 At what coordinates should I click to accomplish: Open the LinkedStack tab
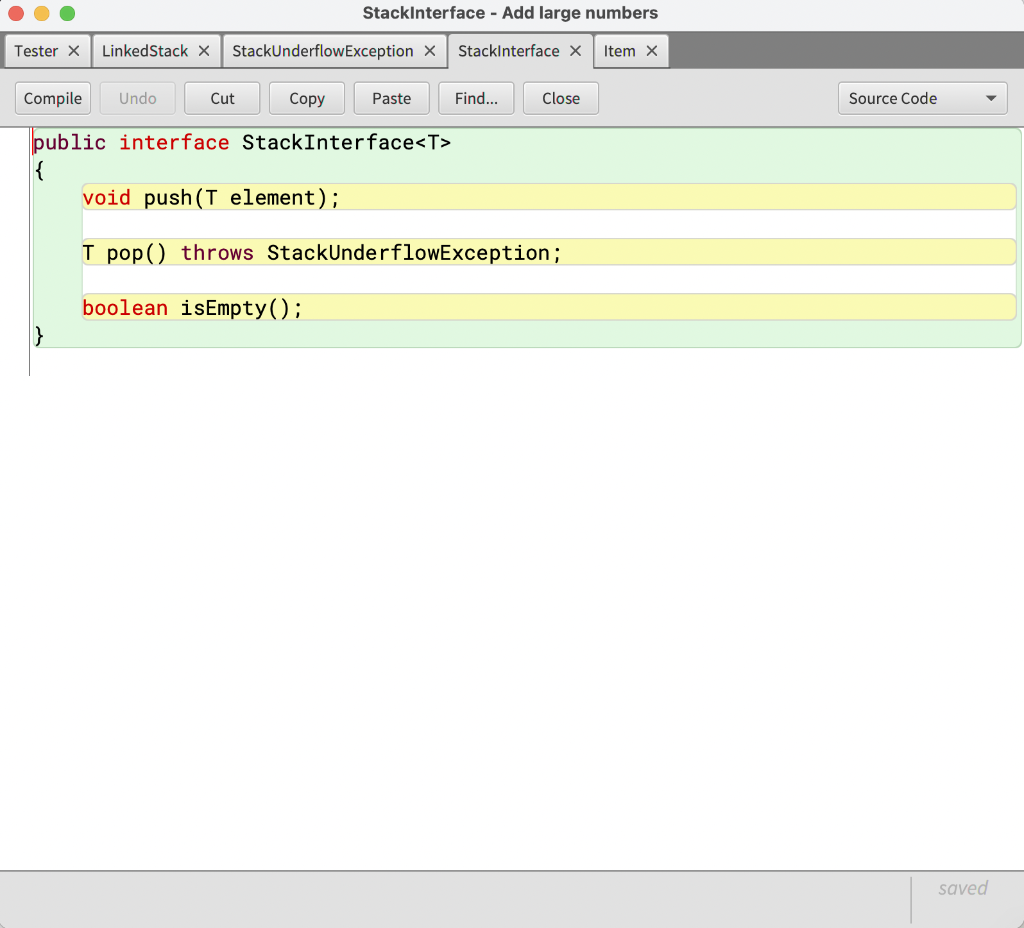145,50
